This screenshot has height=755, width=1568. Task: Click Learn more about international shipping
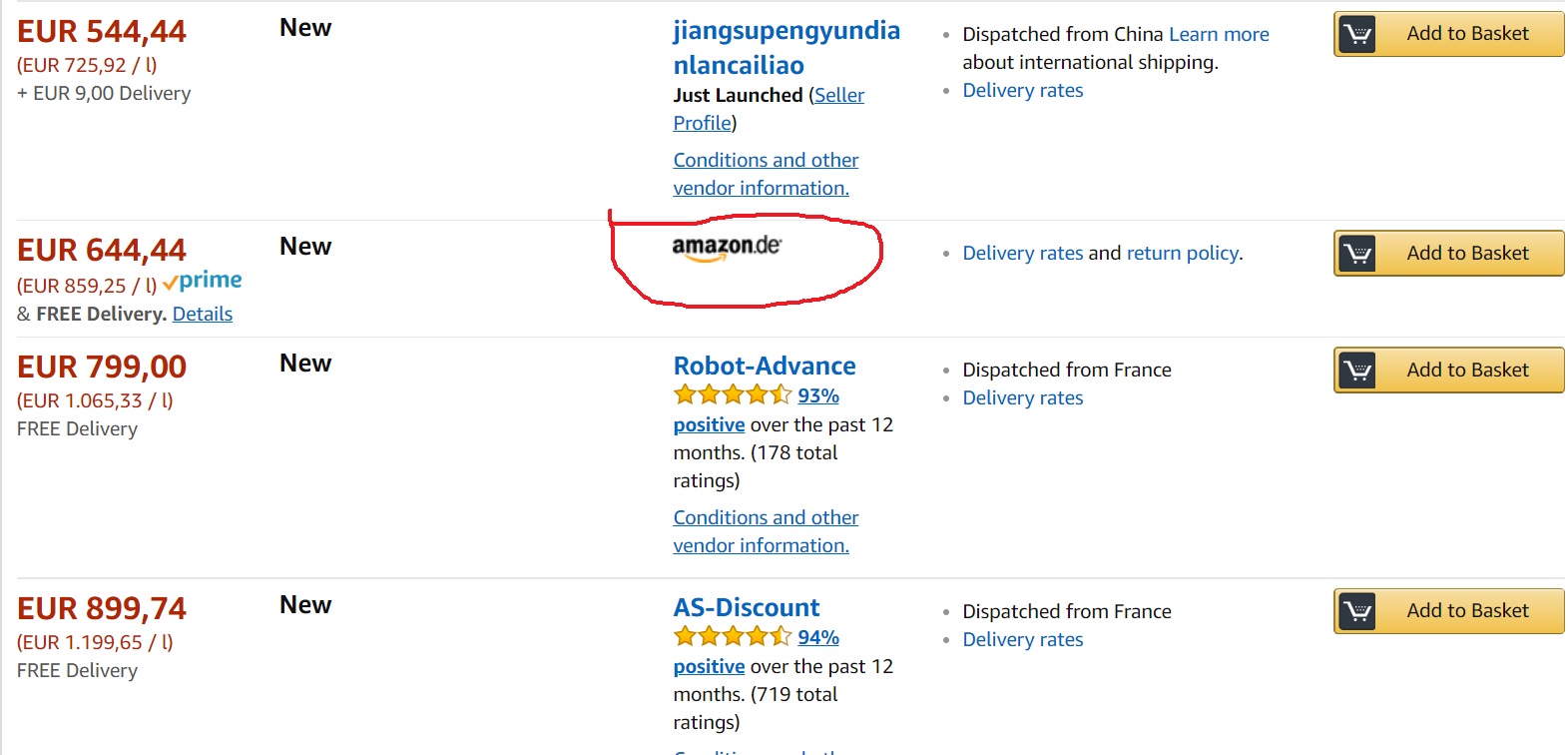[1219, 34]
